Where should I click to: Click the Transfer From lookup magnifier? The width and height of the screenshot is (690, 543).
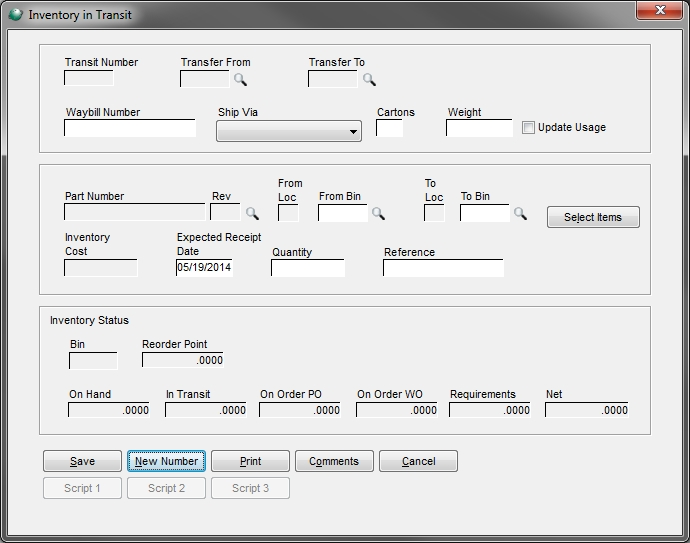click(x=240, y=80)
